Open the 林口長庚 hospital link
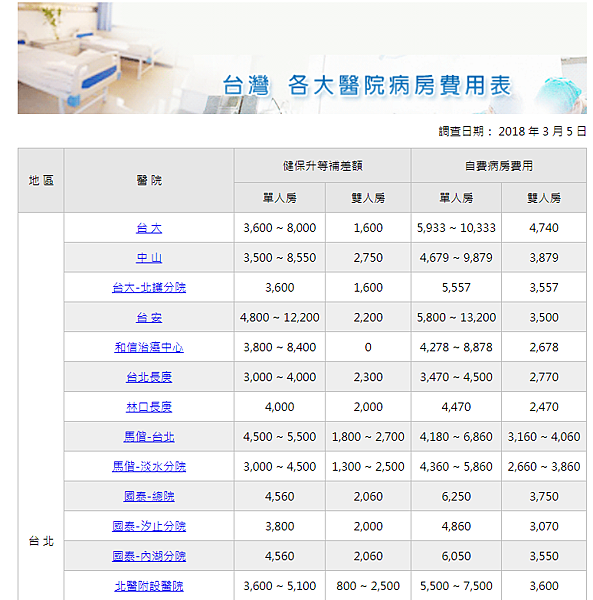Viewport: 593px width, 600px height. coord(149,407)
